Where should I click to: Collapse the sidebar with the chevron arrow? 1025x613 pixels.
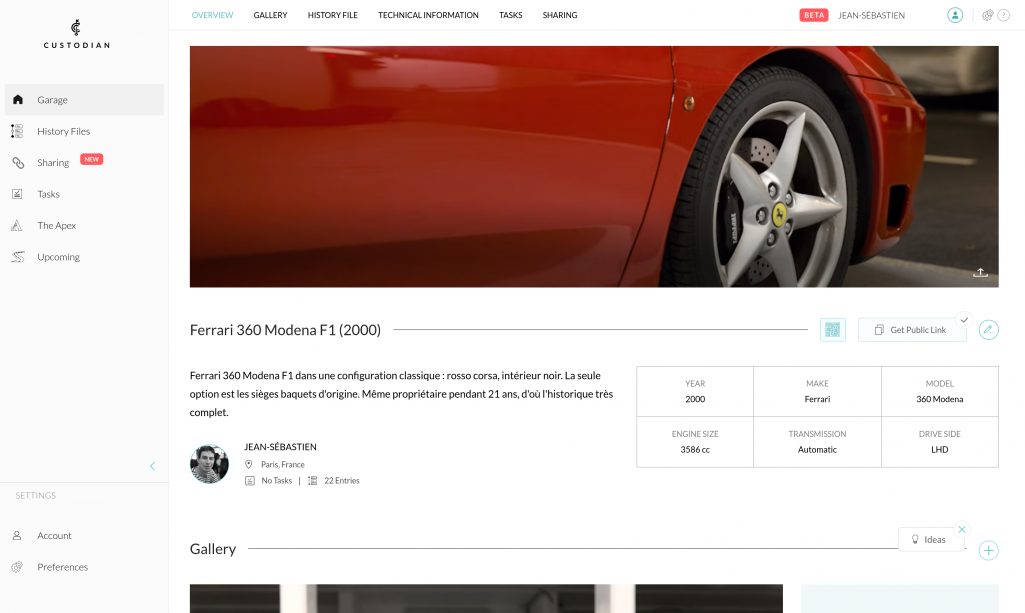click(x=152, y=466)
